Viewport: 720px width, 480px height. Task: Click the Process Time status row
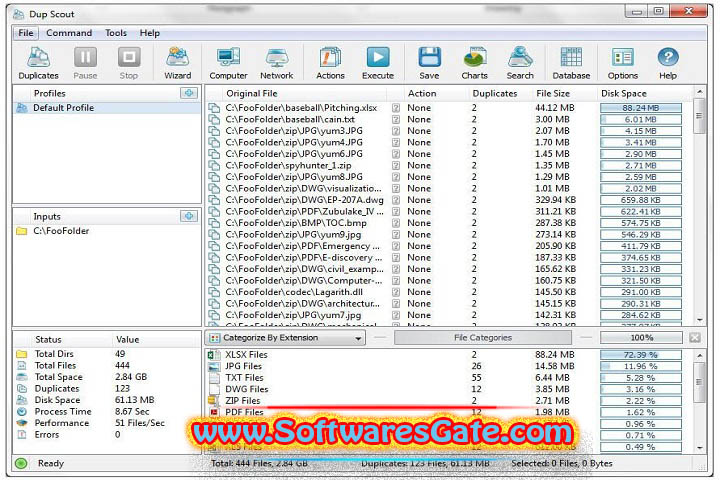[x=107, y=412]
